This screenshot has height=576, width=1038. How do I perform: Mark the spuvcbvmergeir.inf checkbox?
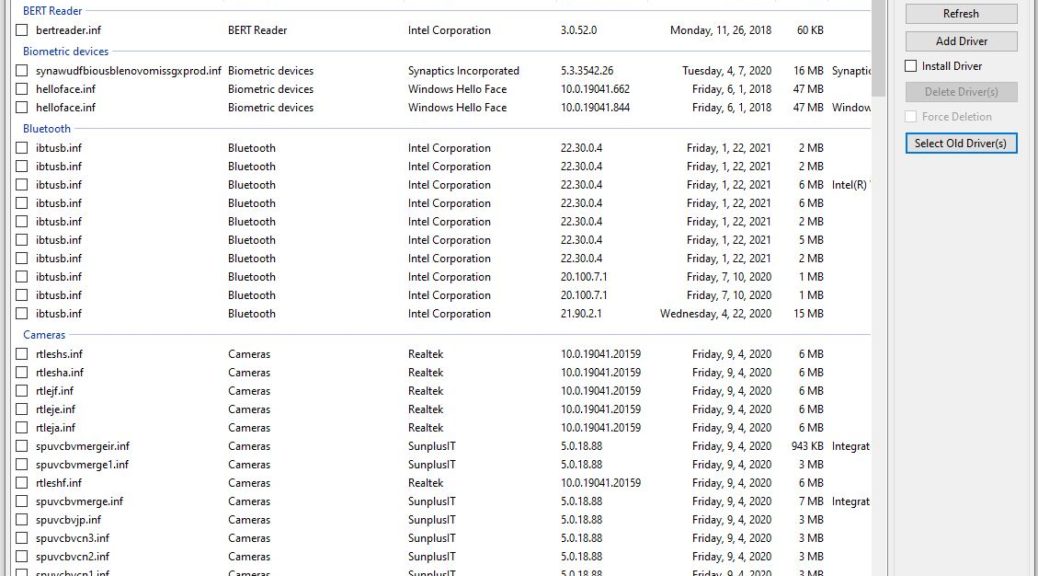[22, 446]
